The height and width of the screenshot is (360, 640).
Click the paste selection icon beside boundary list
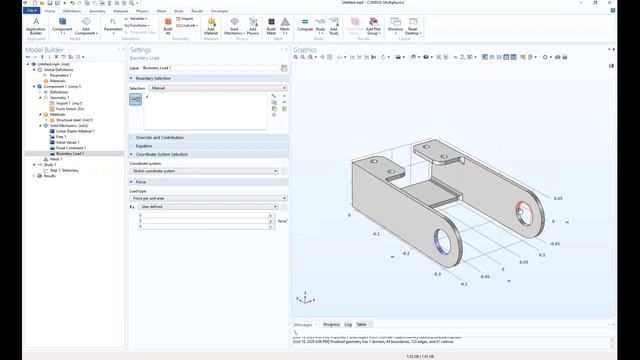click(274, 109)
